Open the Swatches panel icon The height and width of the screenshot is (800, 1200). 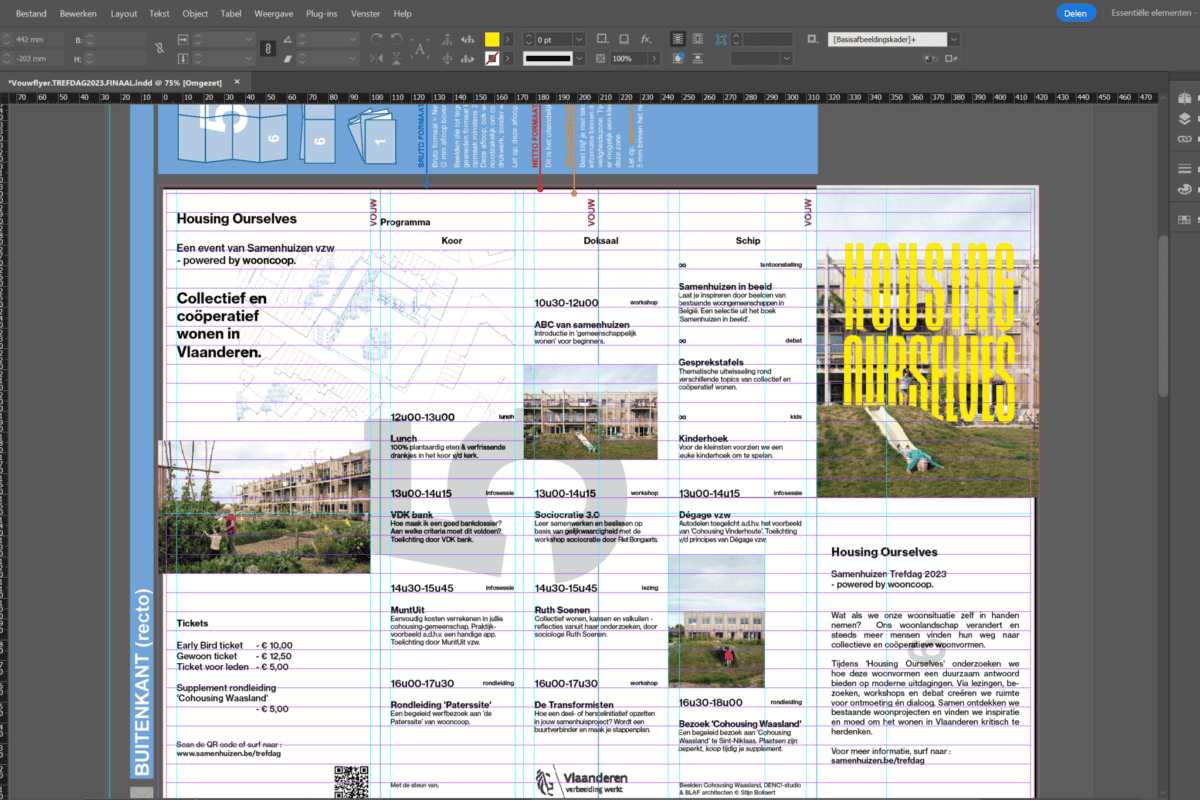[1185, 218]
